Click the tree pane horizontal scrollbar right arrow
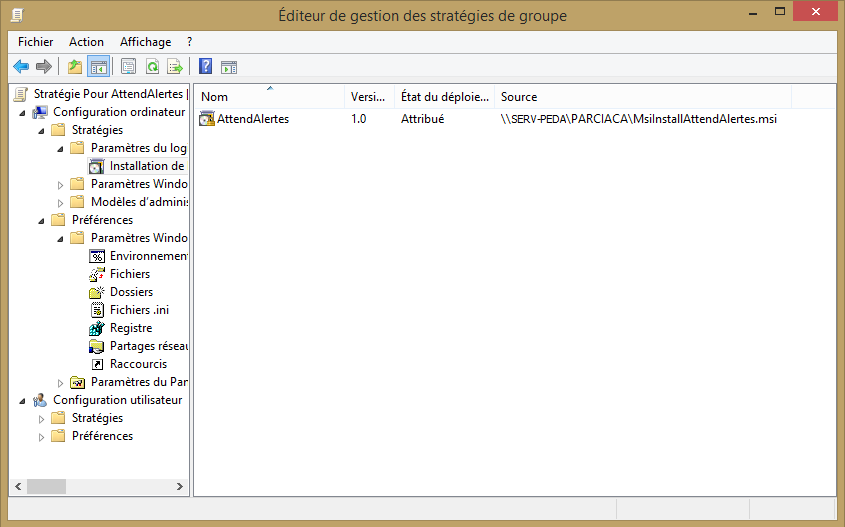 [x=180, y=486]
